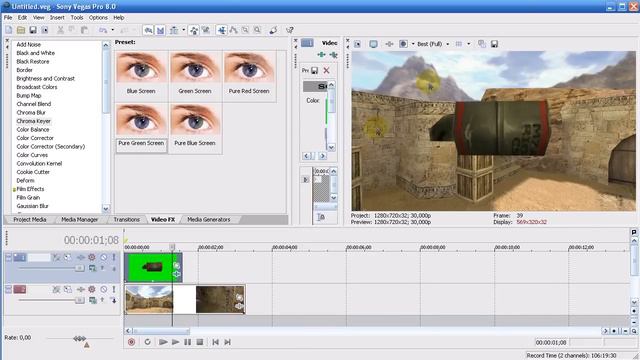Open project properties toolbar icon
Image resolution: width=640 pixels, height=360 pixels.
point(45,30)
